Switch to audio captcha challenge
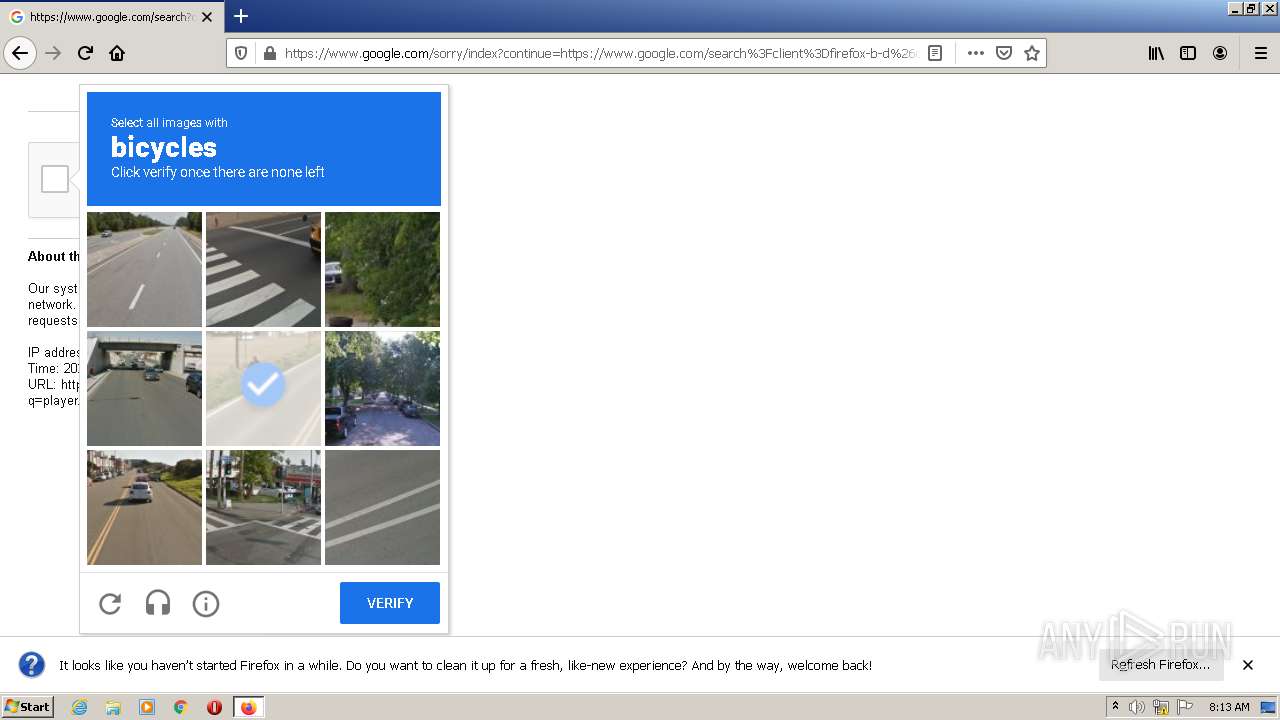Image resolution: width=1280 pixels, height=720 pixels. (x=158, y=603)
